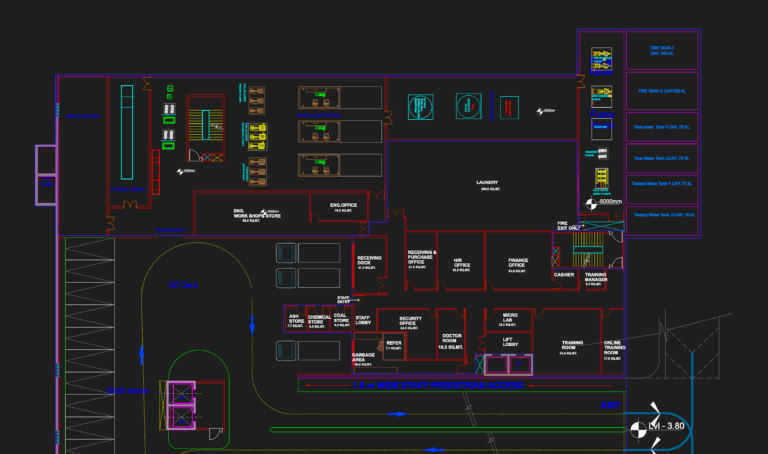Viewport: 768px width, 454px height.
Task: Click the LAUNDRY room label
Action: coord(487,185)
